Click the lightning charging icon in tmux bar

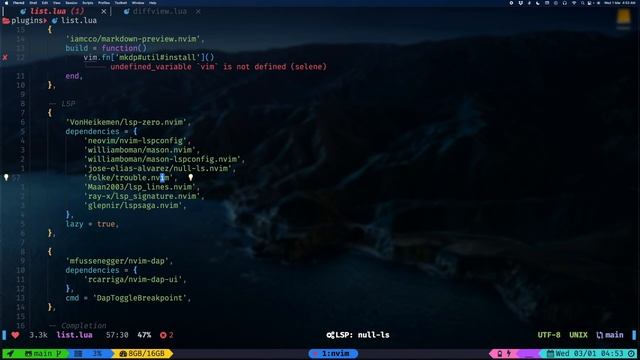509,353
